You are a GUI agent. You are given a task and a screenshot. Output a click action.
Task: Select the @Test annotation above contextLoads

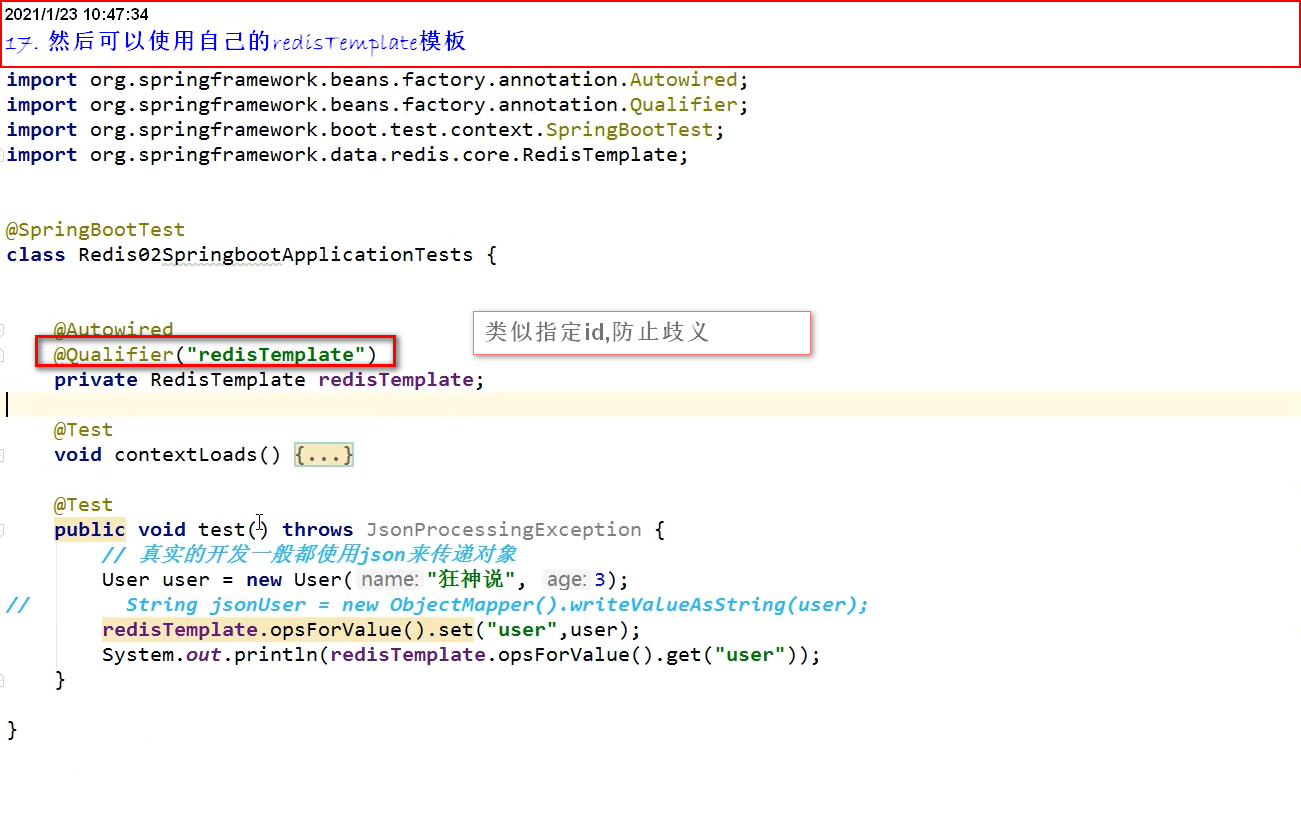83,430
